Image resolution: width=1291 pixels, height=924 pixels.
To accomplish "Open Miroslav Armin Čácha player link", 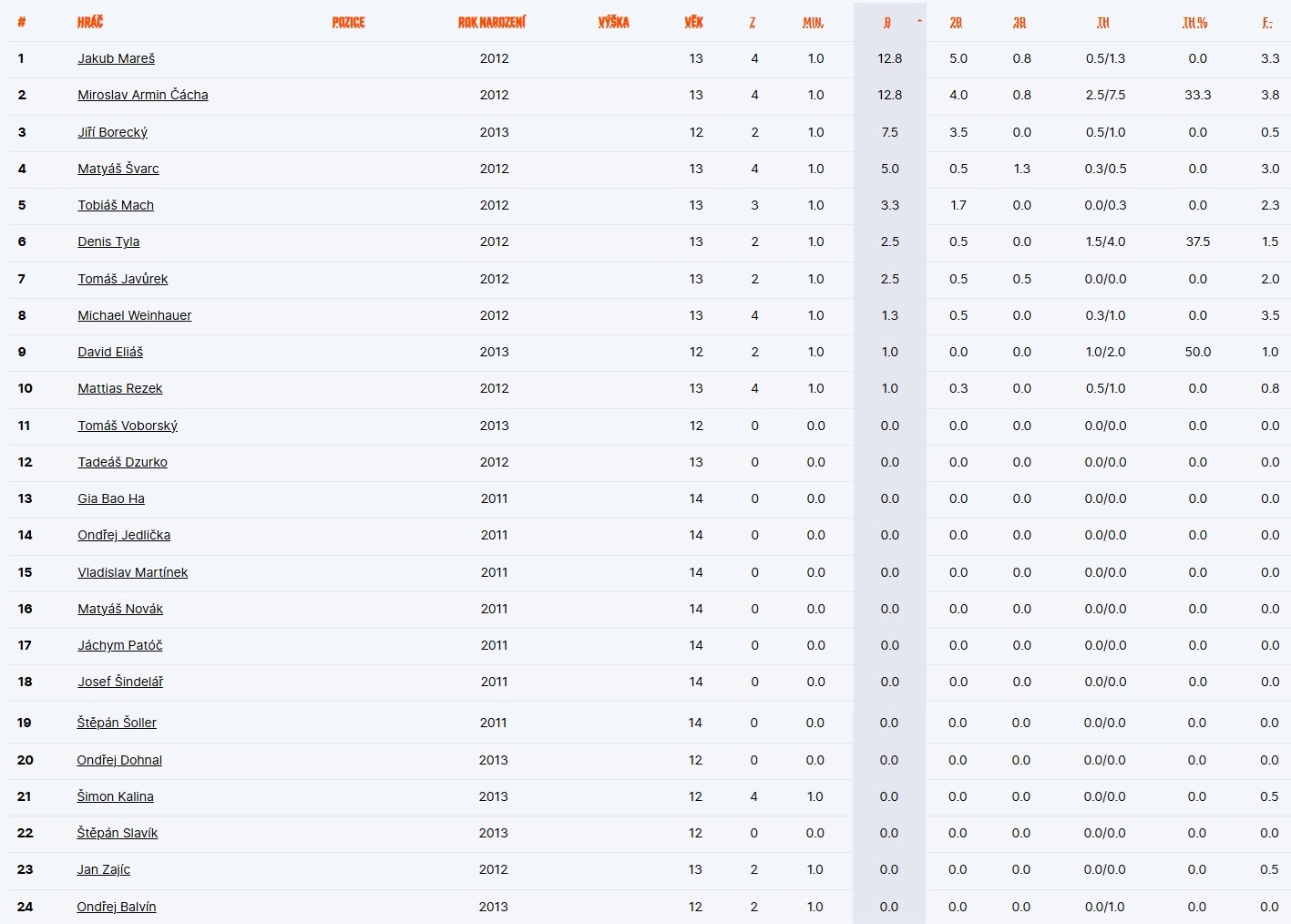I will [142, 95].
